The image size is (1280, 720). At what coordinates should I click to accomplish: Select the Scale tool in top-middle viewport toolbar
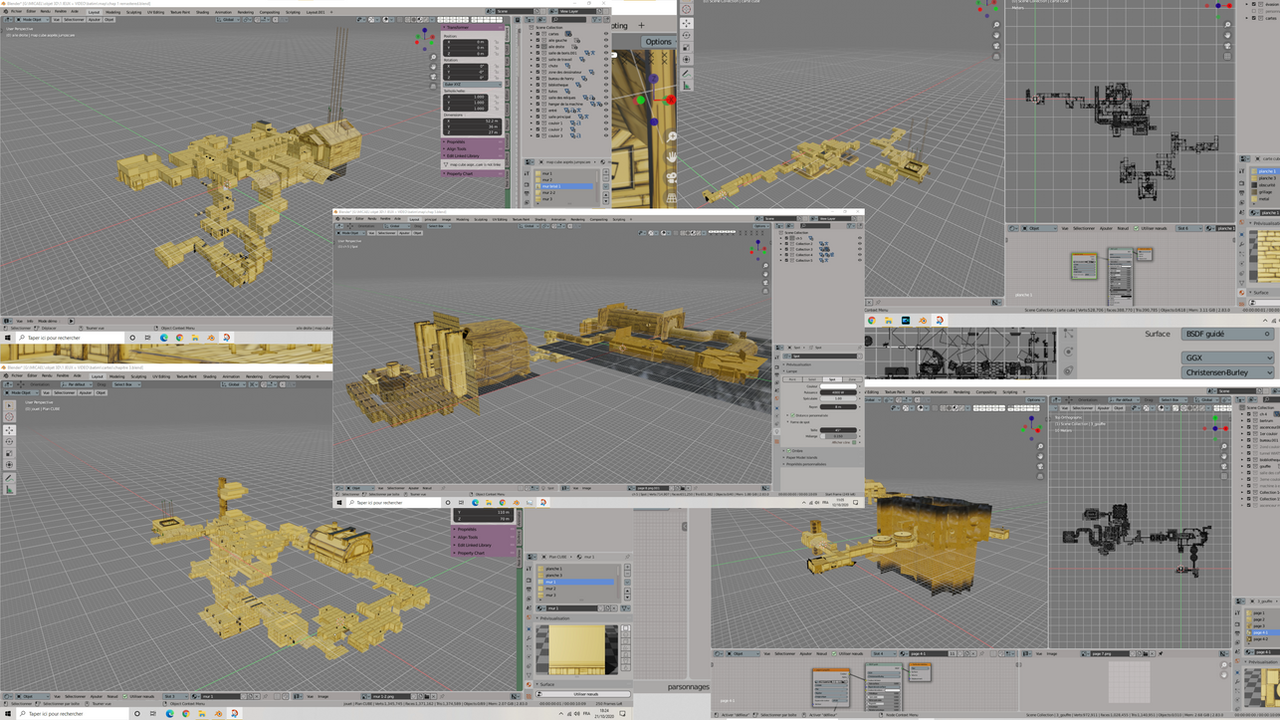686,47
